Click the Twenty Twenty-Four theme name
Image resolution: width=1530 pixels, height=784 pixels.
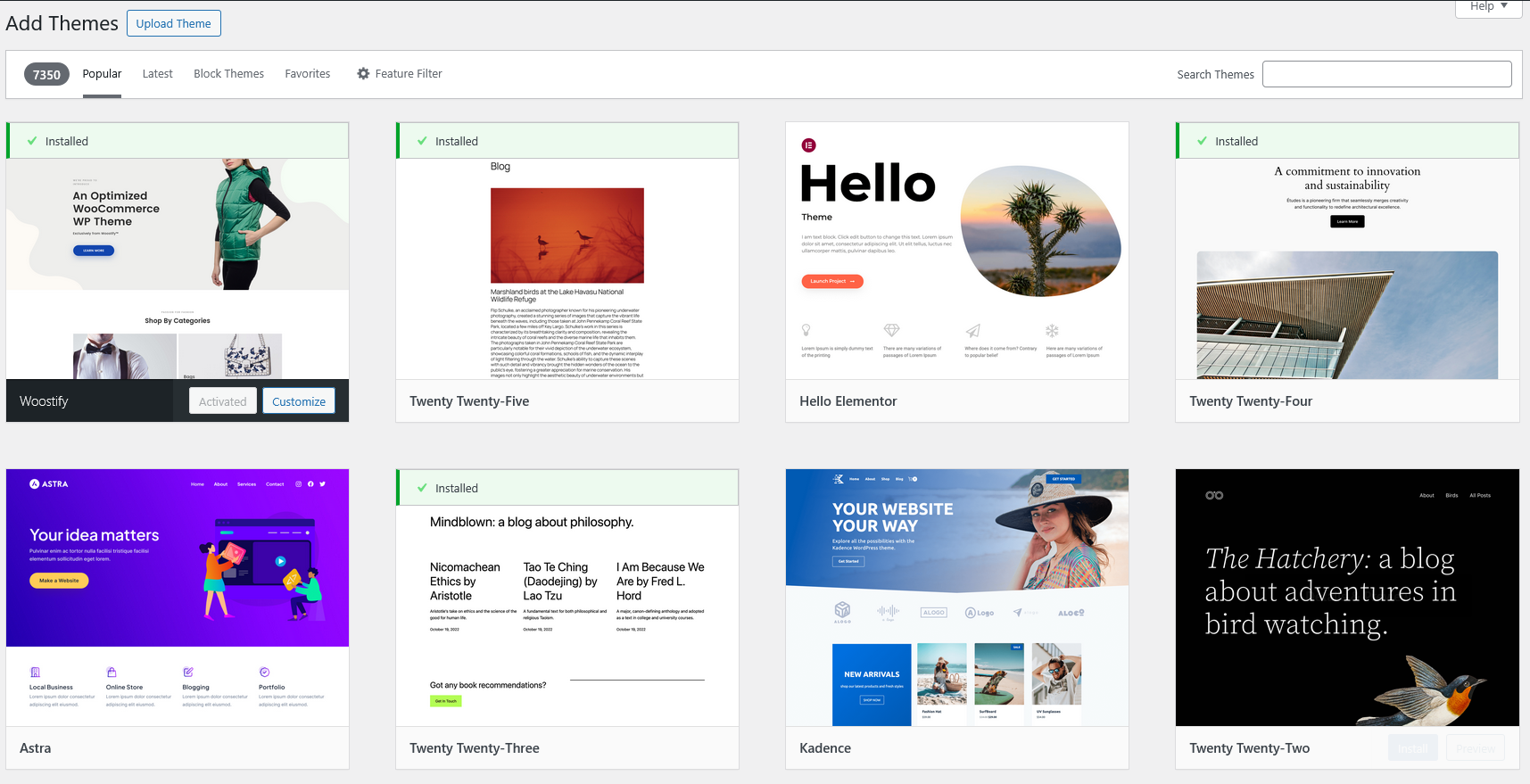coord(1251,401)
